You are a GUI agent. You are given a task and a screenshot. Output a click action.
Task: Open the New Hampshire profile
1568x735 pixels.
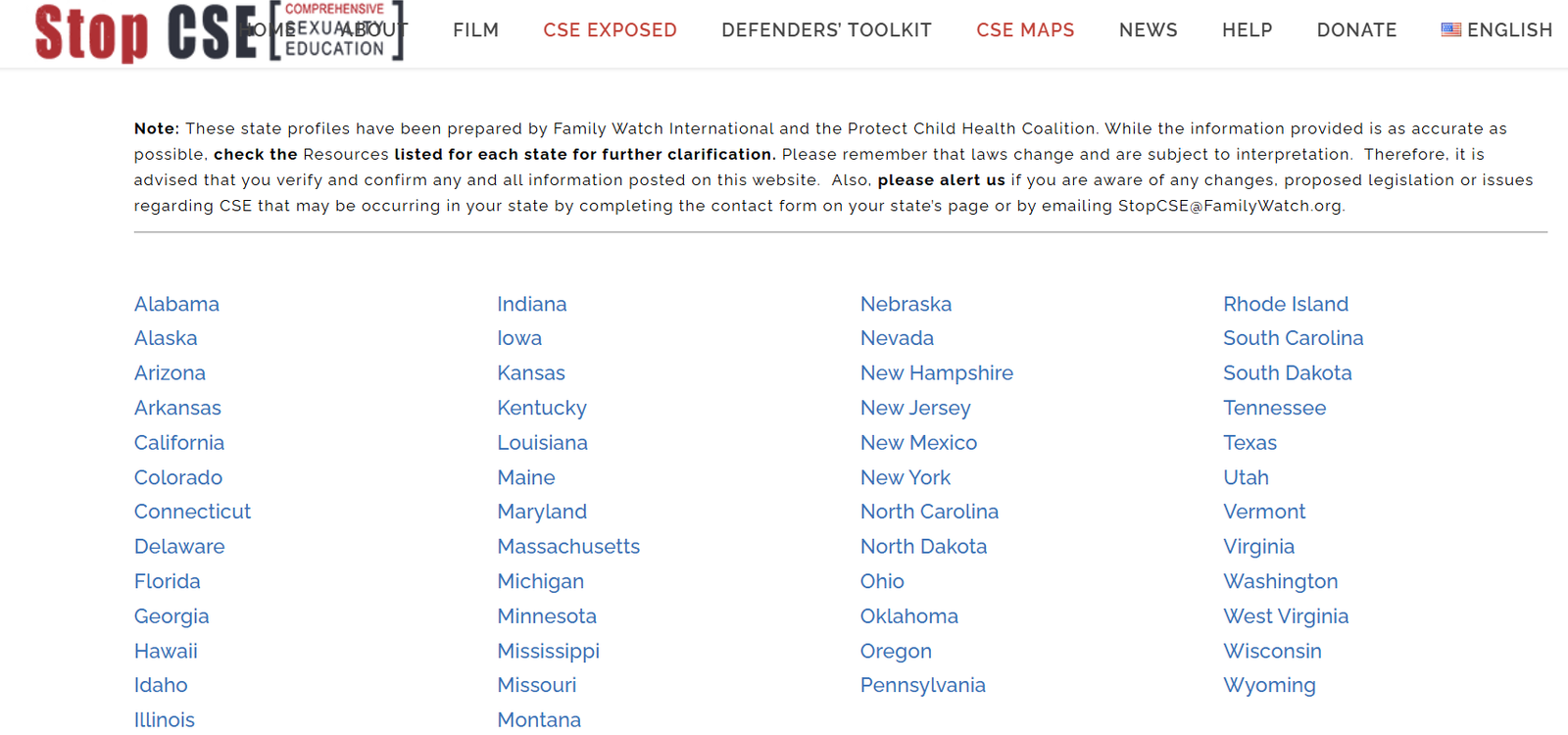[x=936, y=373]
